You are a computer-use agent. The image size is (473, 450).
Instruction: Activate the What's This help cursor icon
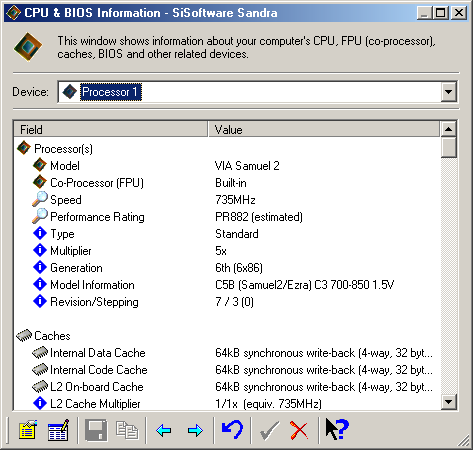[x=337, y=429]
